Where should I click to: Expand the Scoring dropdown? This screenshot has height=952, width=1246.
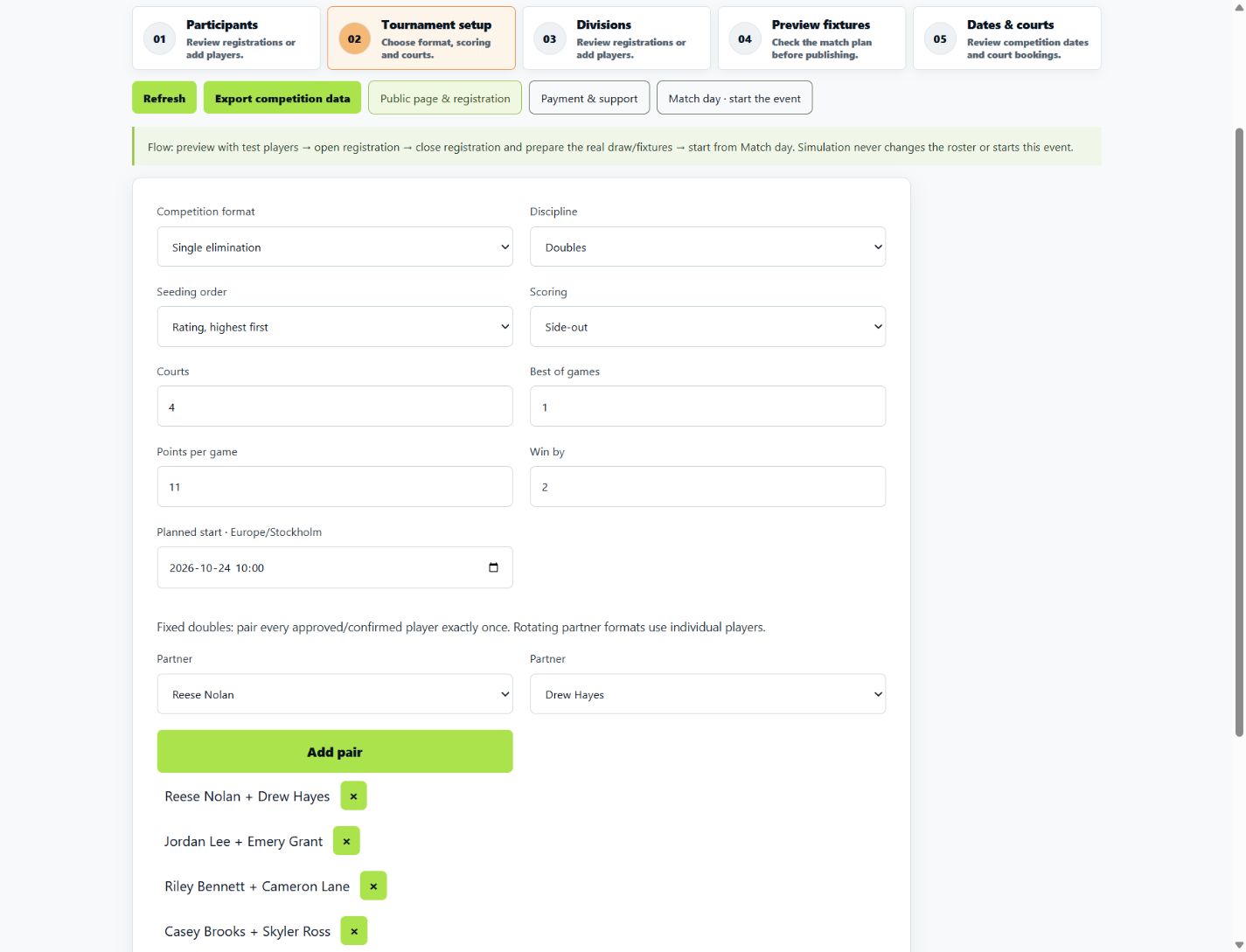tap(707, 327)
